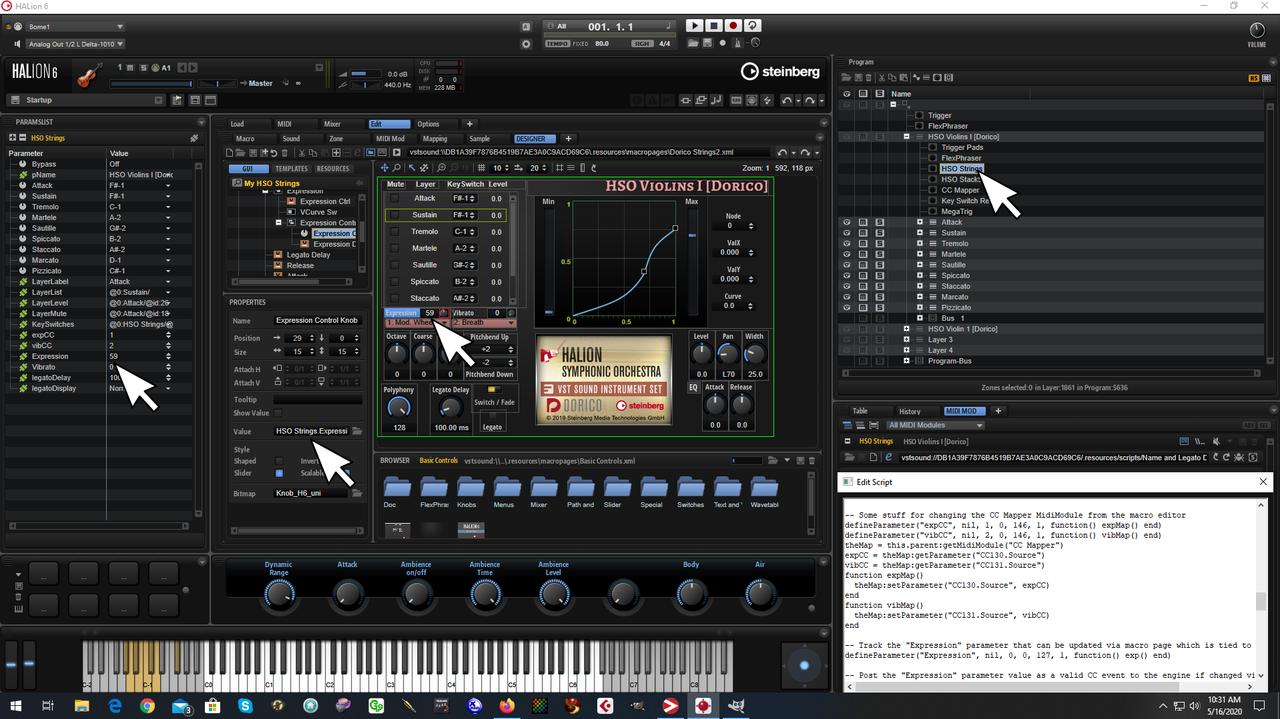
Task: Adjust the Min vertical slider beside the curve
Action: click(548, 263)
